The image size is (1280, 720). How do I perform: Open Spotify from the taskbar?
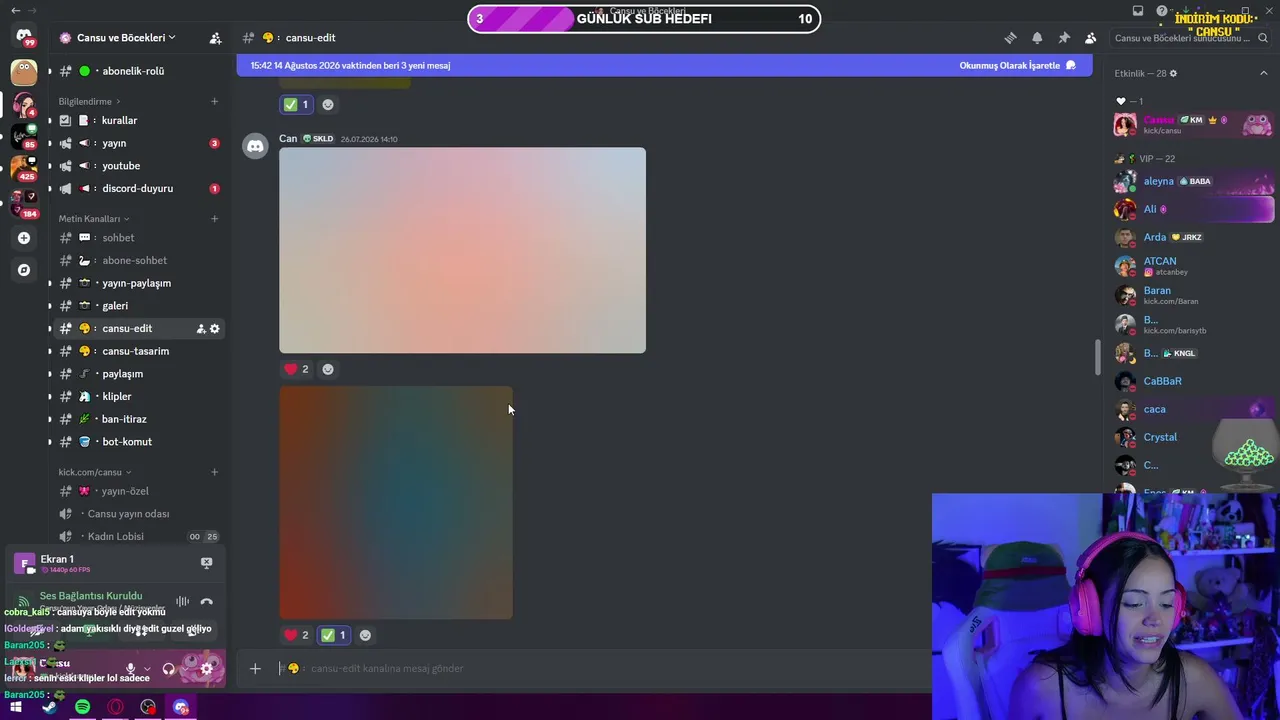82,707
